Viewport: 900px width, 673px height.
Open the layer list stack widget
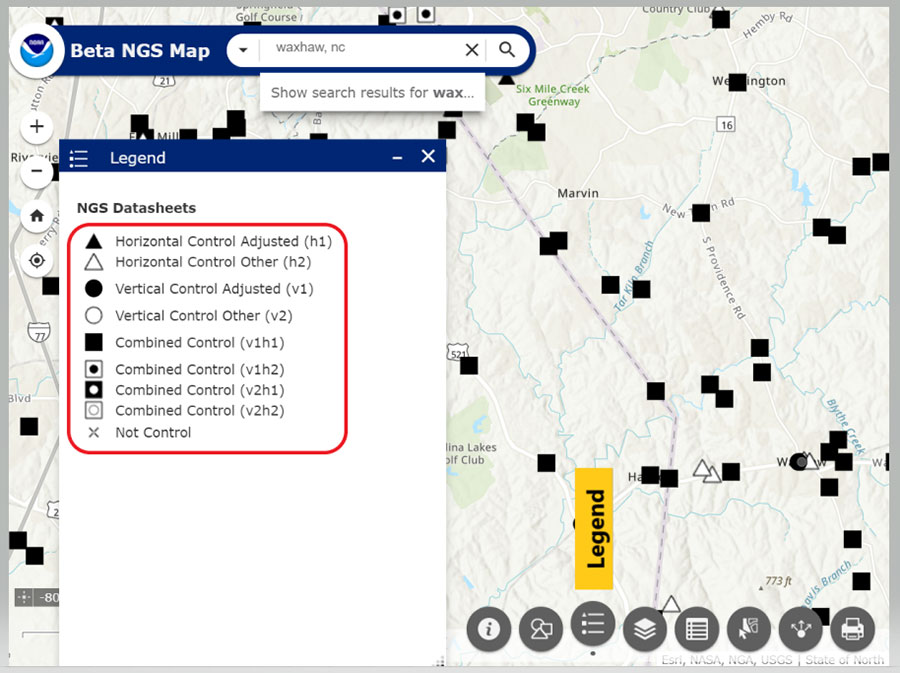pyautogui.click(x=645, y=629)
